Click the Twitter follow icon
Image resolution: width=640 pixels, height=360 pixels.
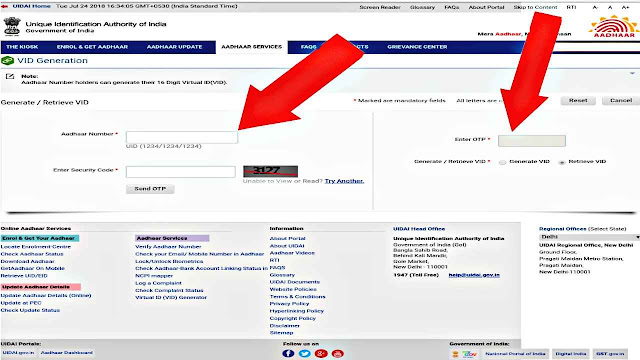click(304, 353)
